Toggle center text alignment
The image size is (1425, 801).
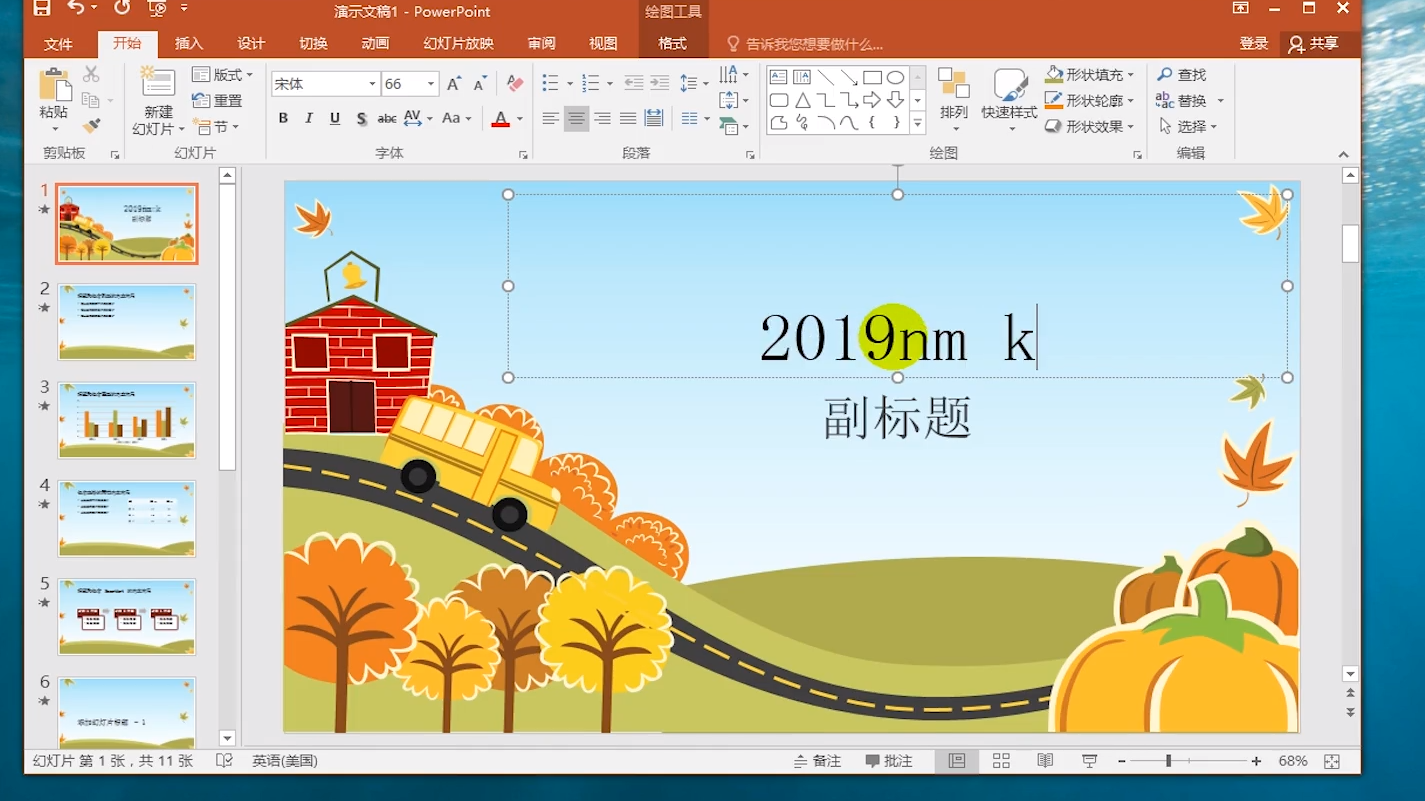pos(577,118)
